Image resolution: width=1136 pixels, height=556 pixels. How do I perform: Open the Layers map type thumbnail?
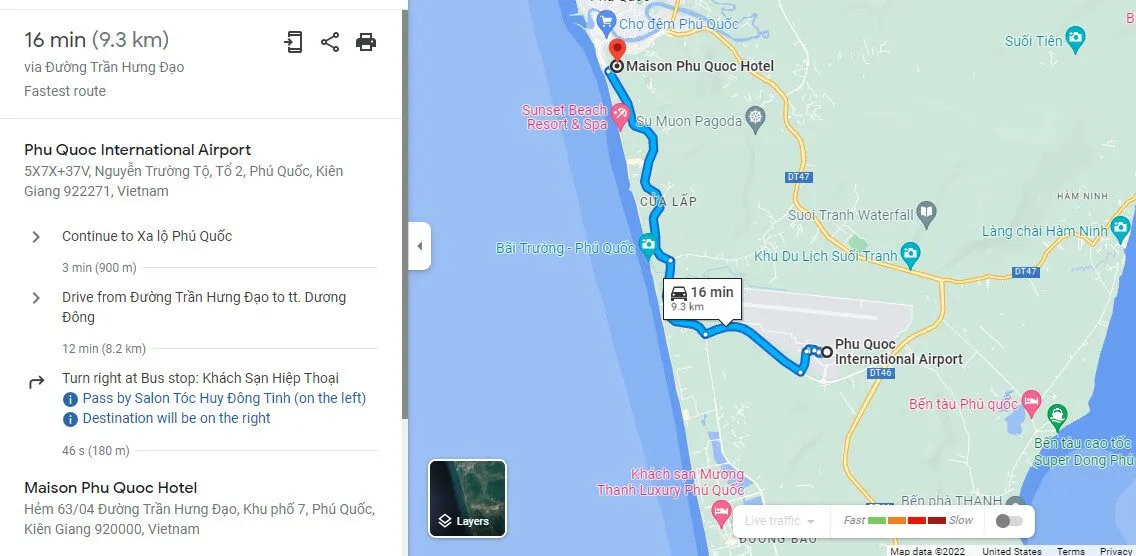[x=467, y=499]
